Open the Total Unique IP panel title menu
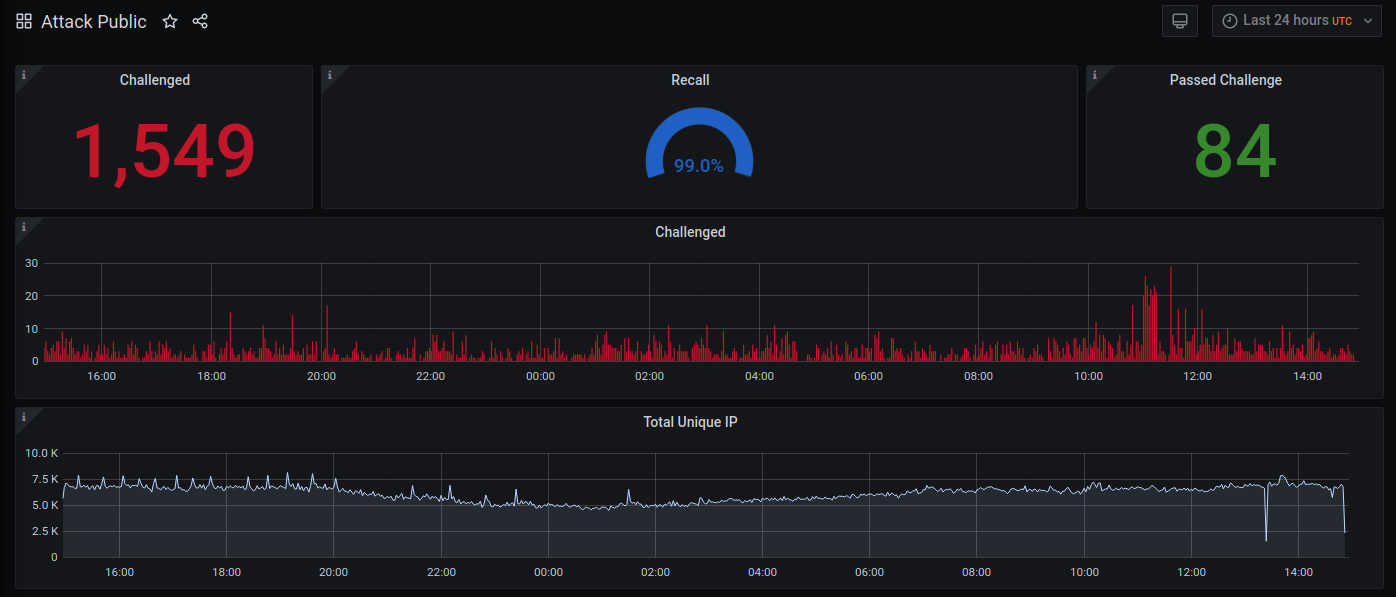Image resolution: width=1396 pixels, height=597 pixels. [690, 422]
